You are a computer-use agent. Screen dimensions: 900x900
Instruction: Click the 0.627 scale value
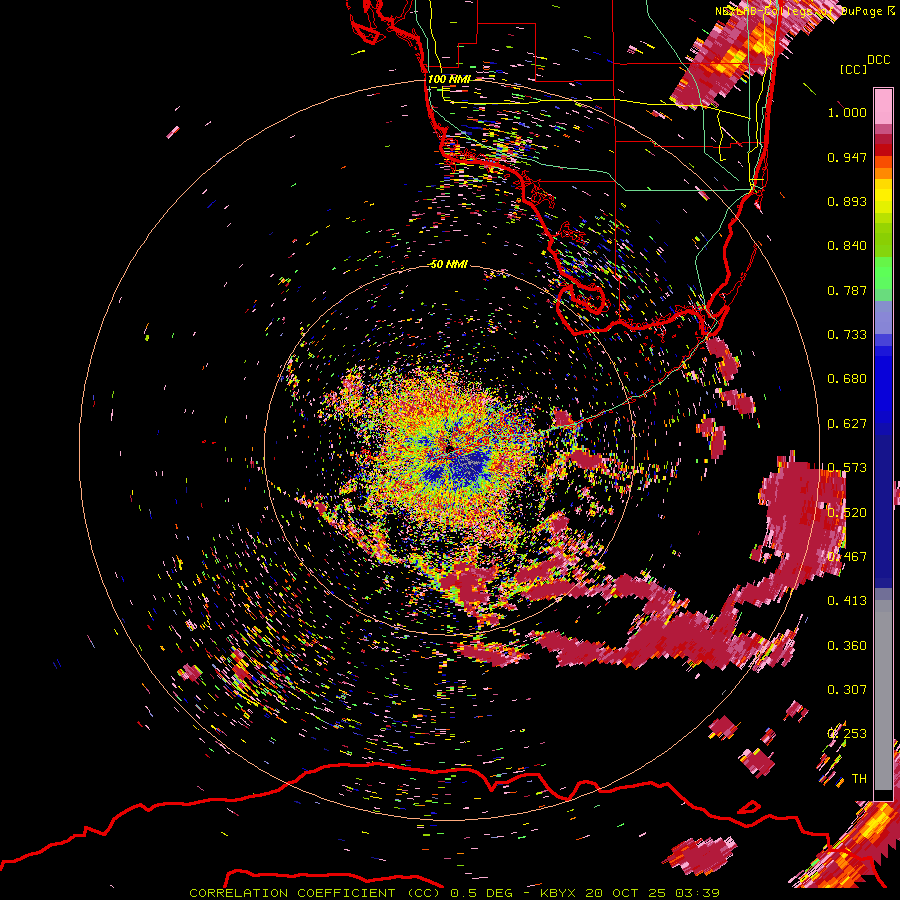tap(847, 424)
